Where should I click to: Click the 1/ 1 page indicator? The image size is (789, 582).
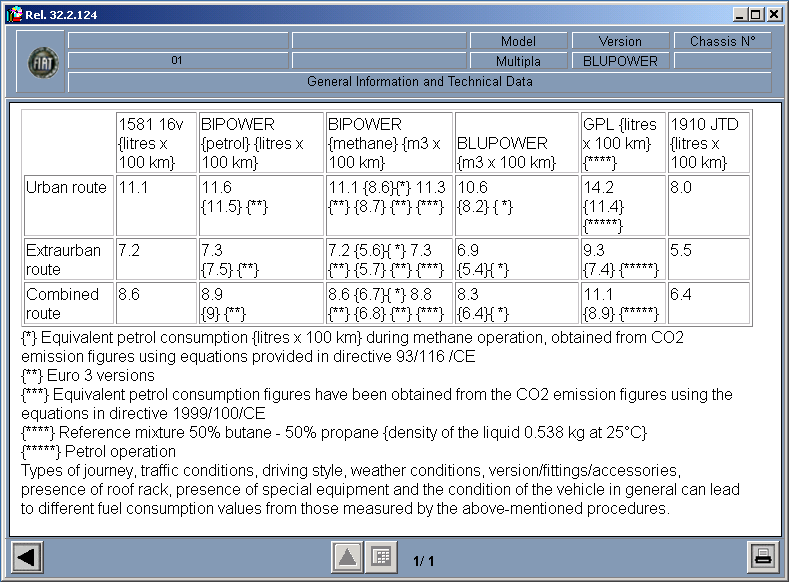(423, 561)
